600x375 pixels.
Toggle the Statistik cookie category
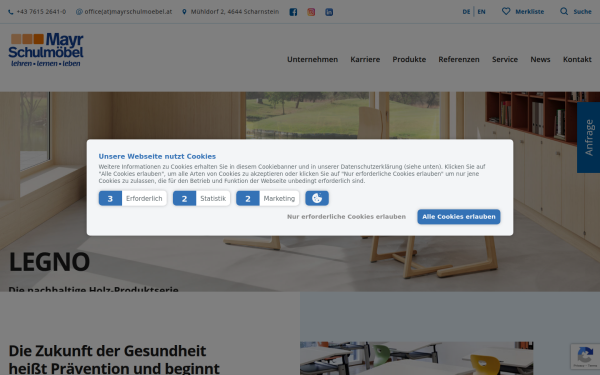pos(202,198)
